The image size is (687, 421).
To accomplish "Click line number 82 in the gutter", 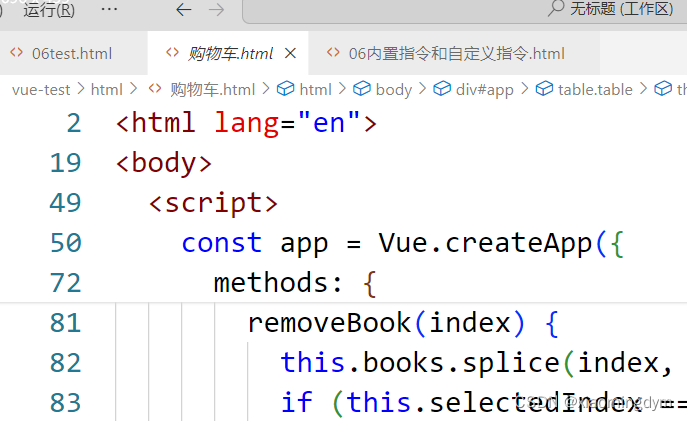I will click(66, 363).
